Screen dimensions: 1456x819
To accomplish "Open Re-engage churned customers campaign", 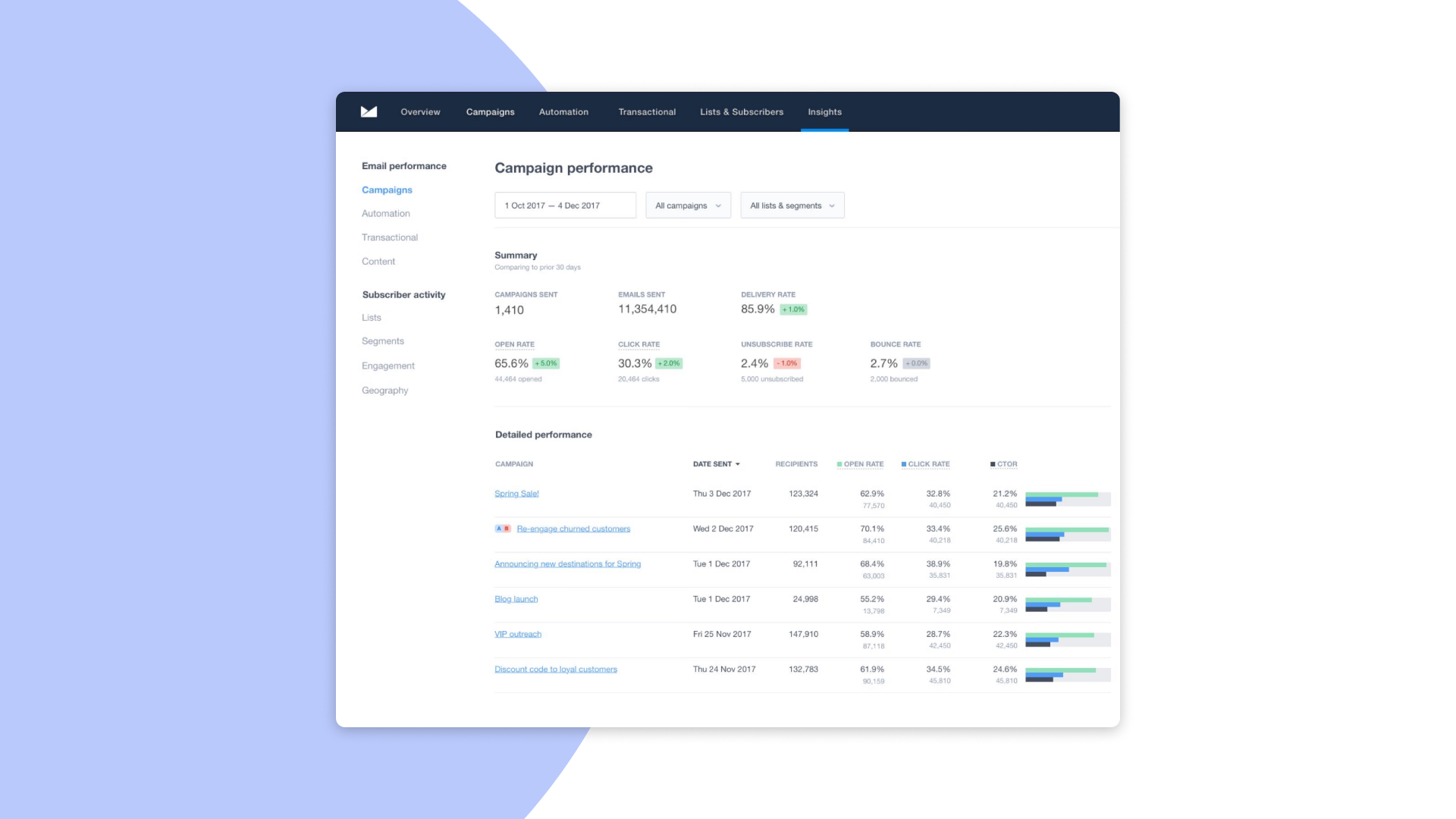I will 573,529.
